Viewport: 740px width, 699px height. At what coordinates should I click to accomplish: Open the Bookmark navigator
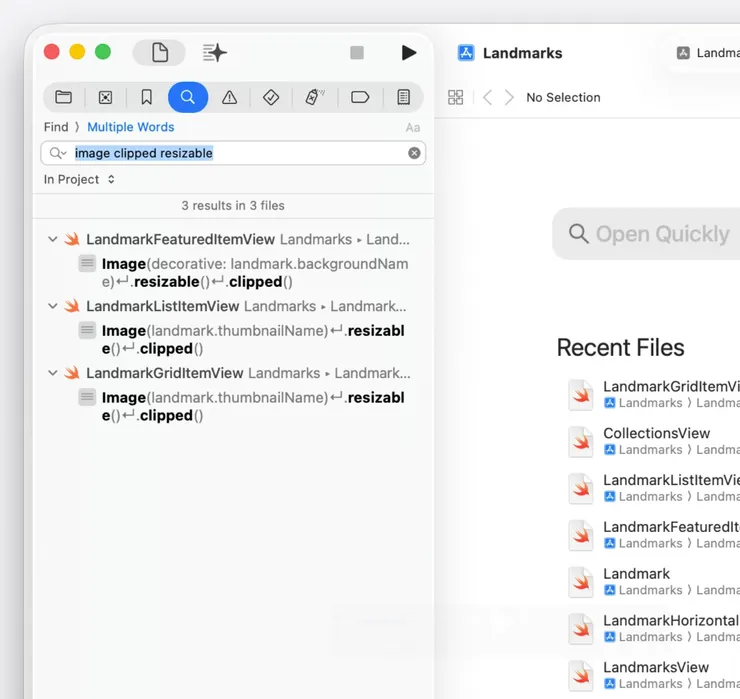[146, 97]
